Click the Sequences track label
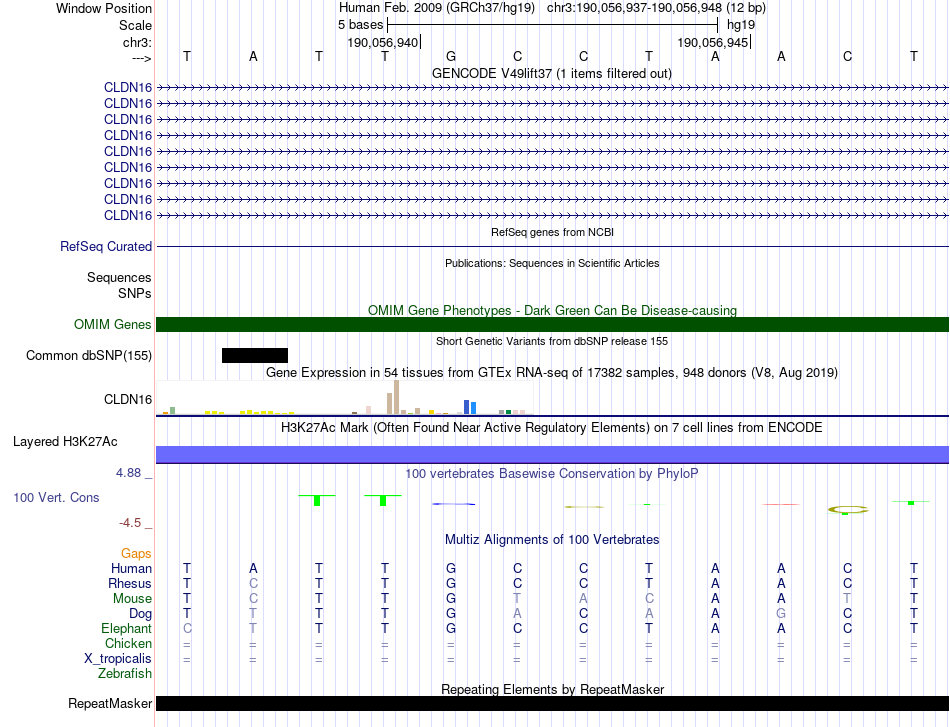 (119, 277)
